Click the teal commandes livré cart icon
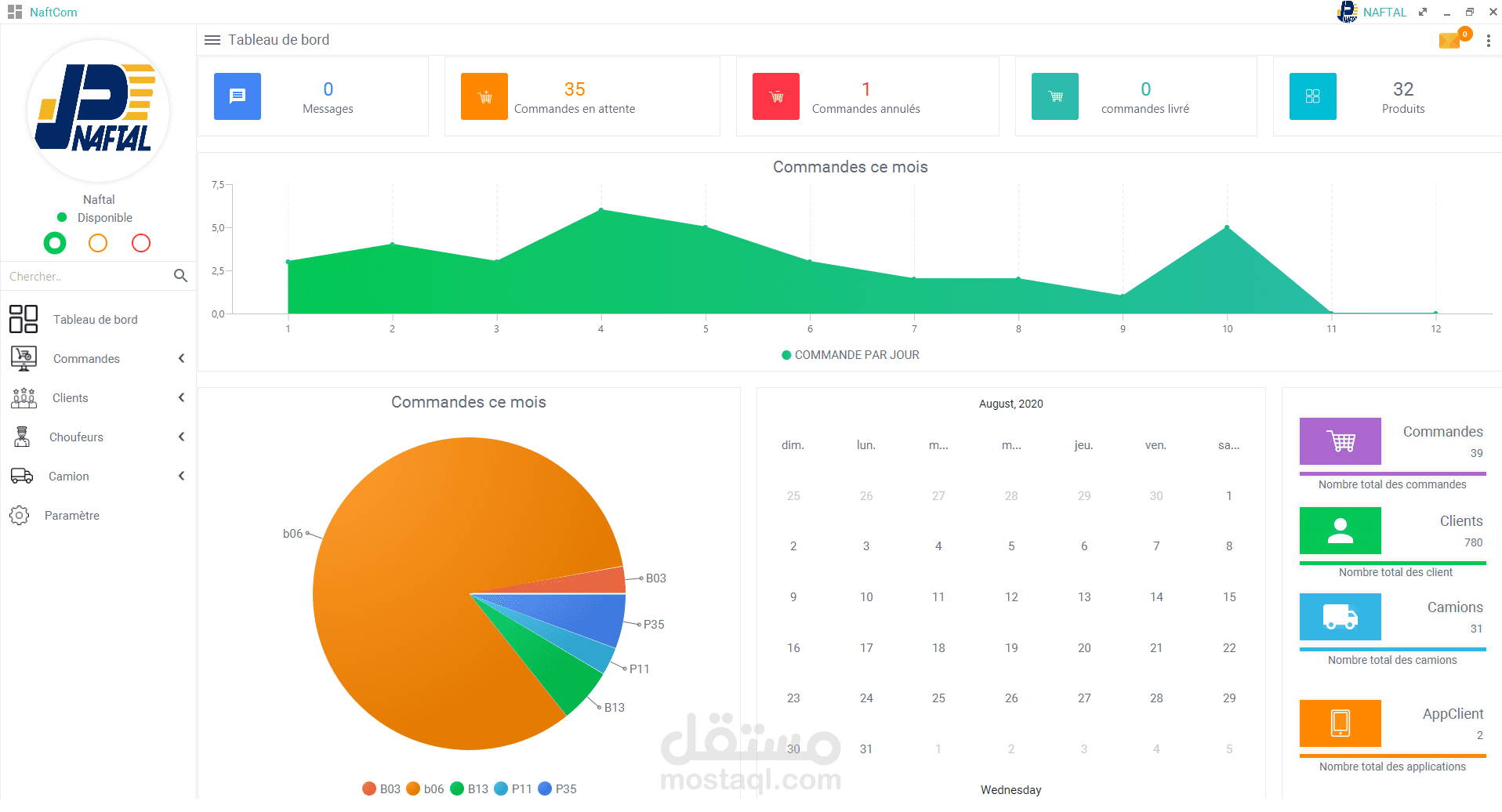Viewport: 1502px width, 812px height. coord(1055,96)
